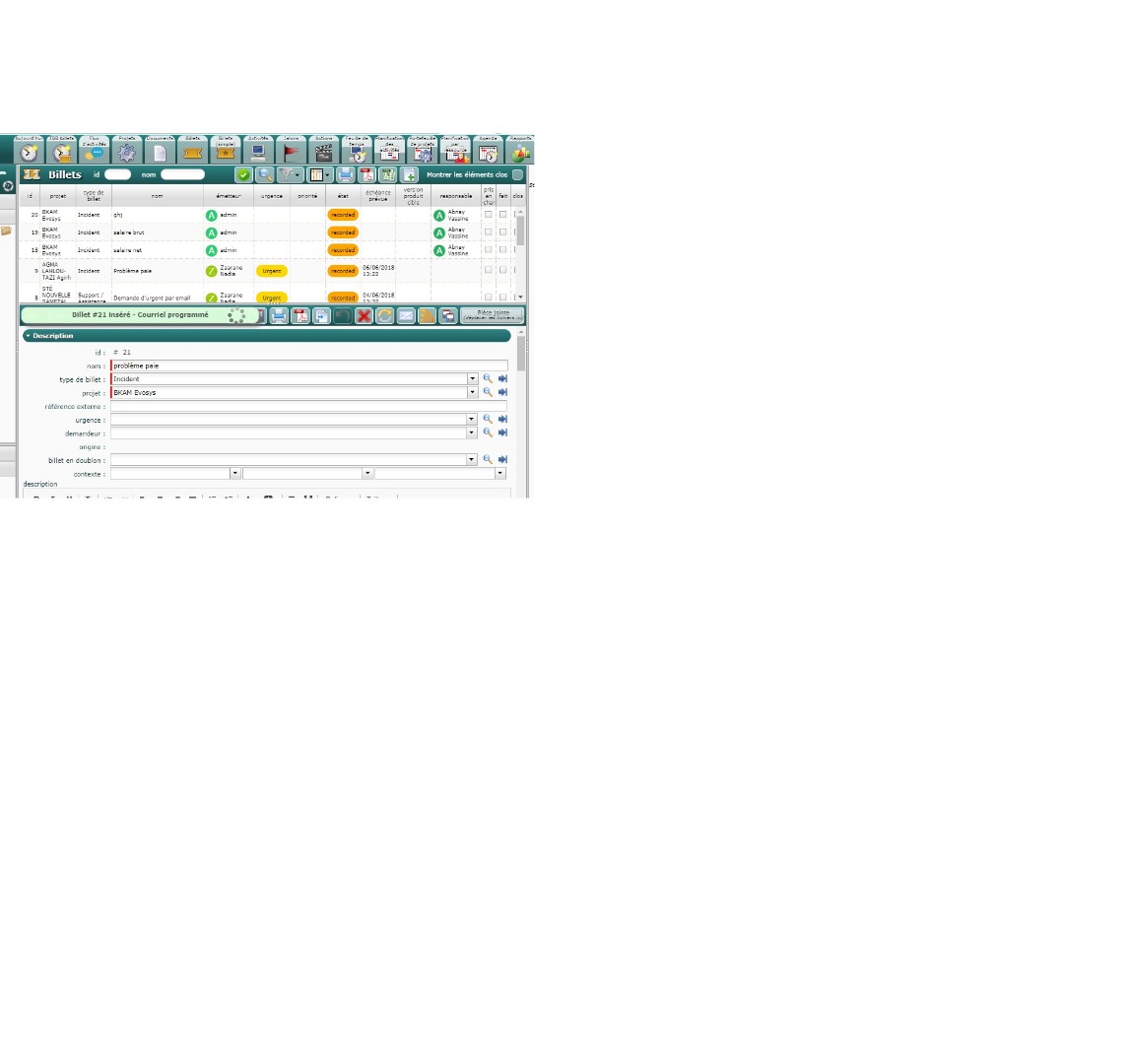The height and width of the screenshot is (1064, 1131).
Task: Open the Jalons red flag shortcut
Action: pos(292,150)
